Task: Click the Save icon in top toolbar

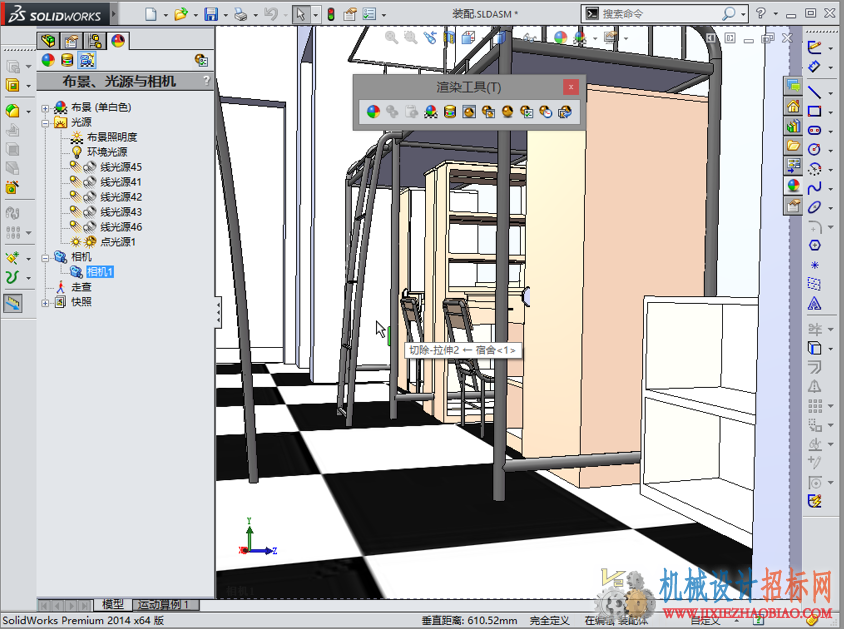Action: (x=211, y=14)
